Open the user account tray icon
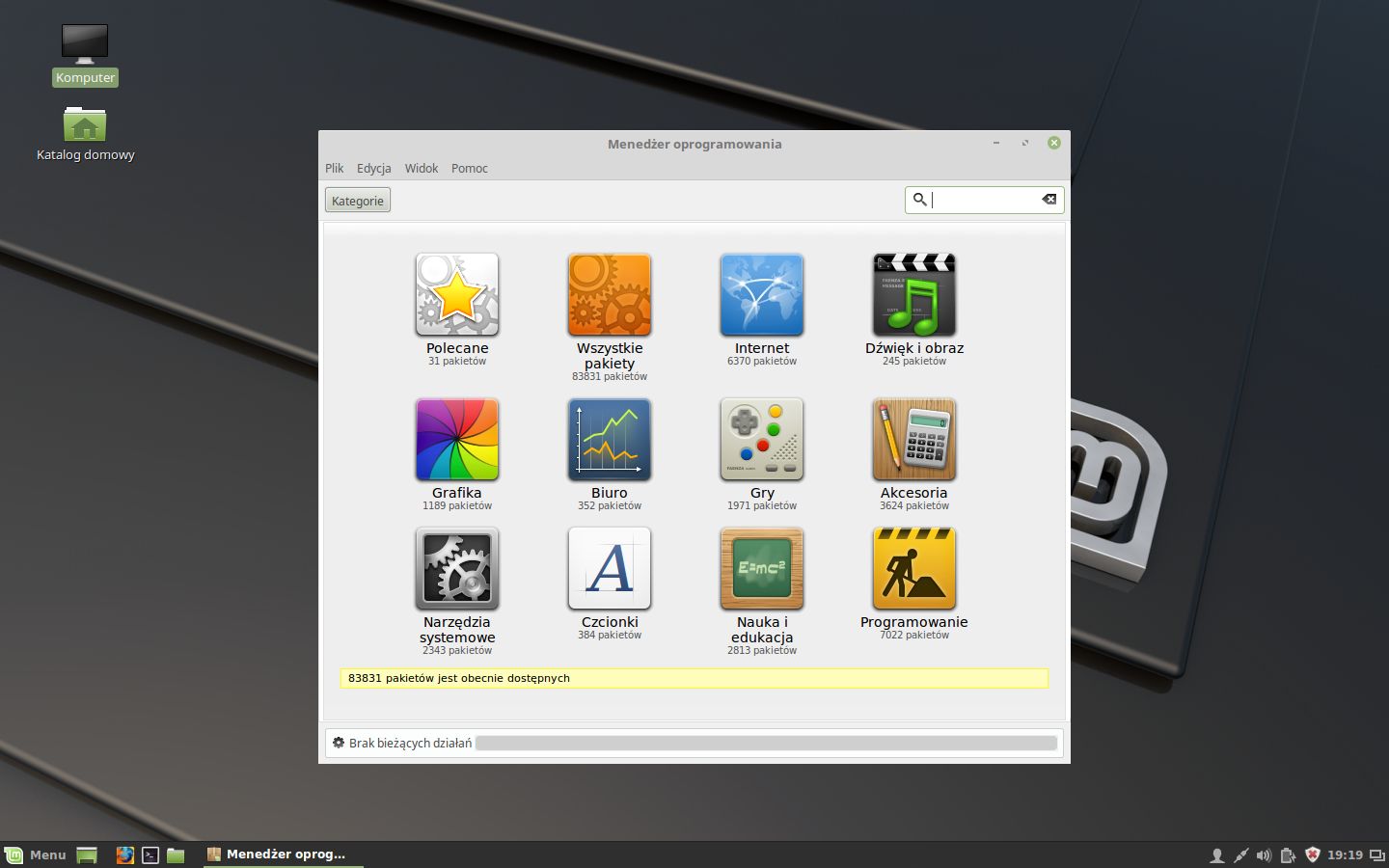 1217,854
